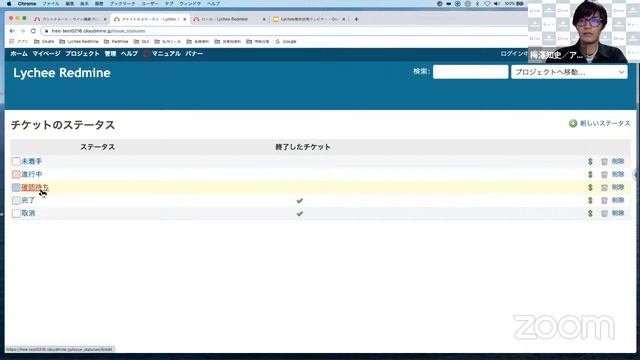Screen dimensions: 640x360
Task: Click the orange 進行中 color swatch
Action: [x=16, y=175]
